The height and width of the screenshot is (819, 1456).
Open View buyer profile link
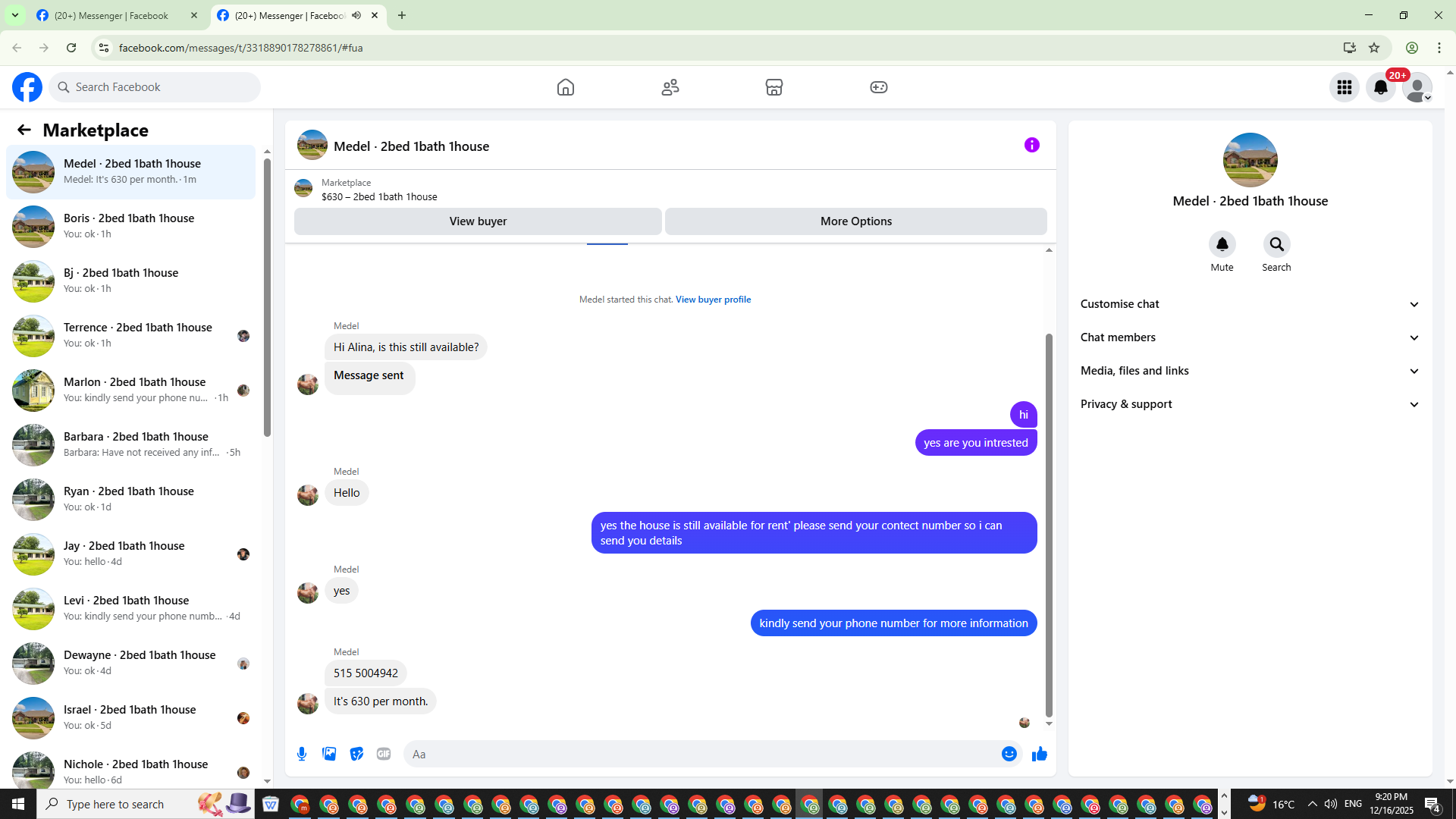(x=713, y=300)
